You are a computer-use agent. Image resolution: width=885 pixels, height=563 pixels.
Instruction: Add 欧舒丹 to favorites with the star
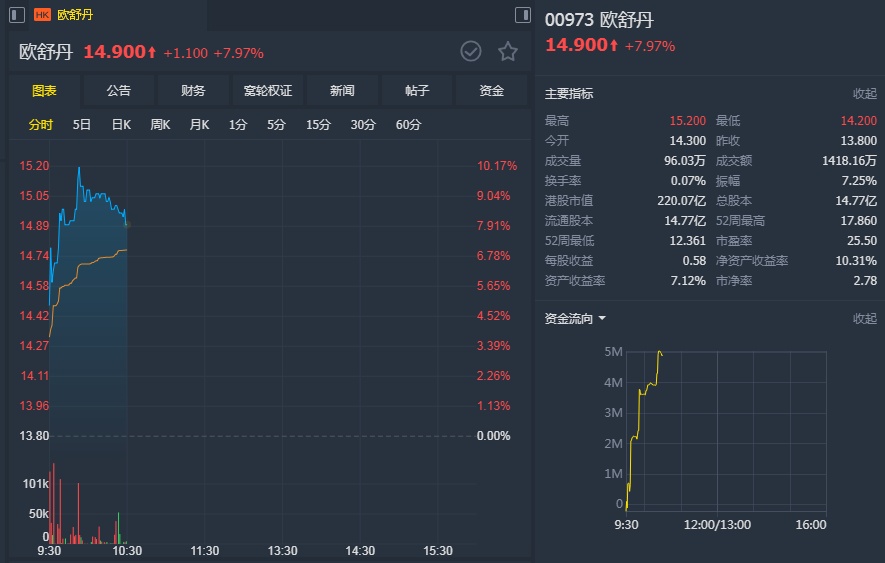tap(508, 52)
